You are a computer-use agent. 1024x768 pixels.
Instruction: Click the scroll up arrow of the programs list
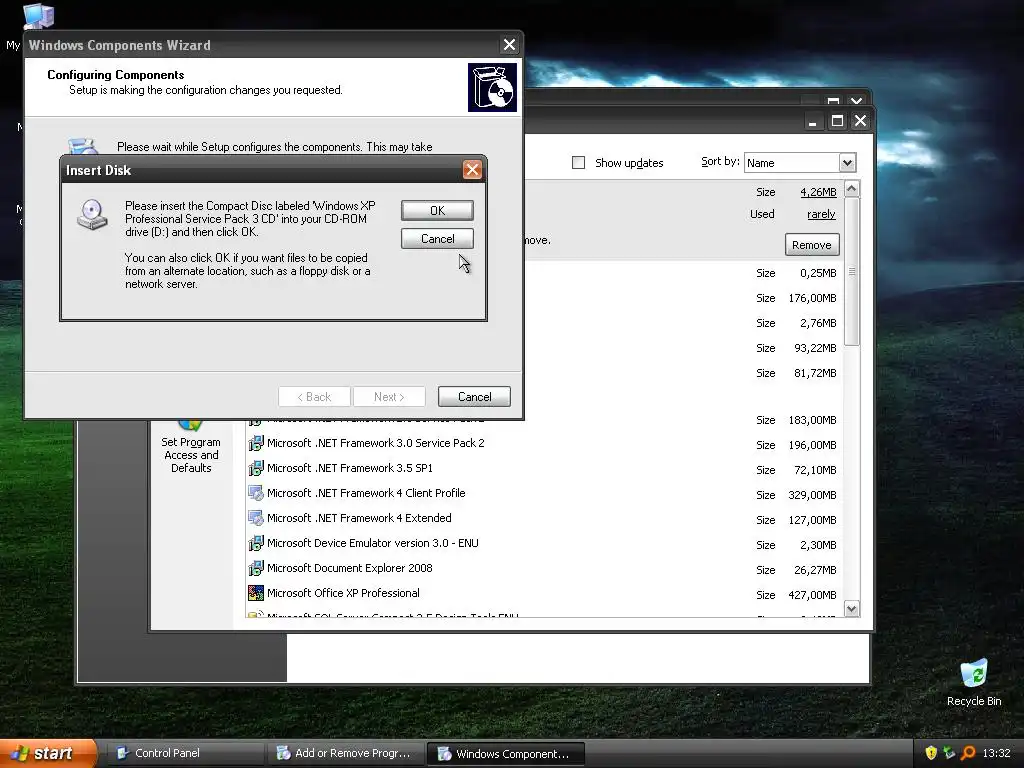coord(852,189)
